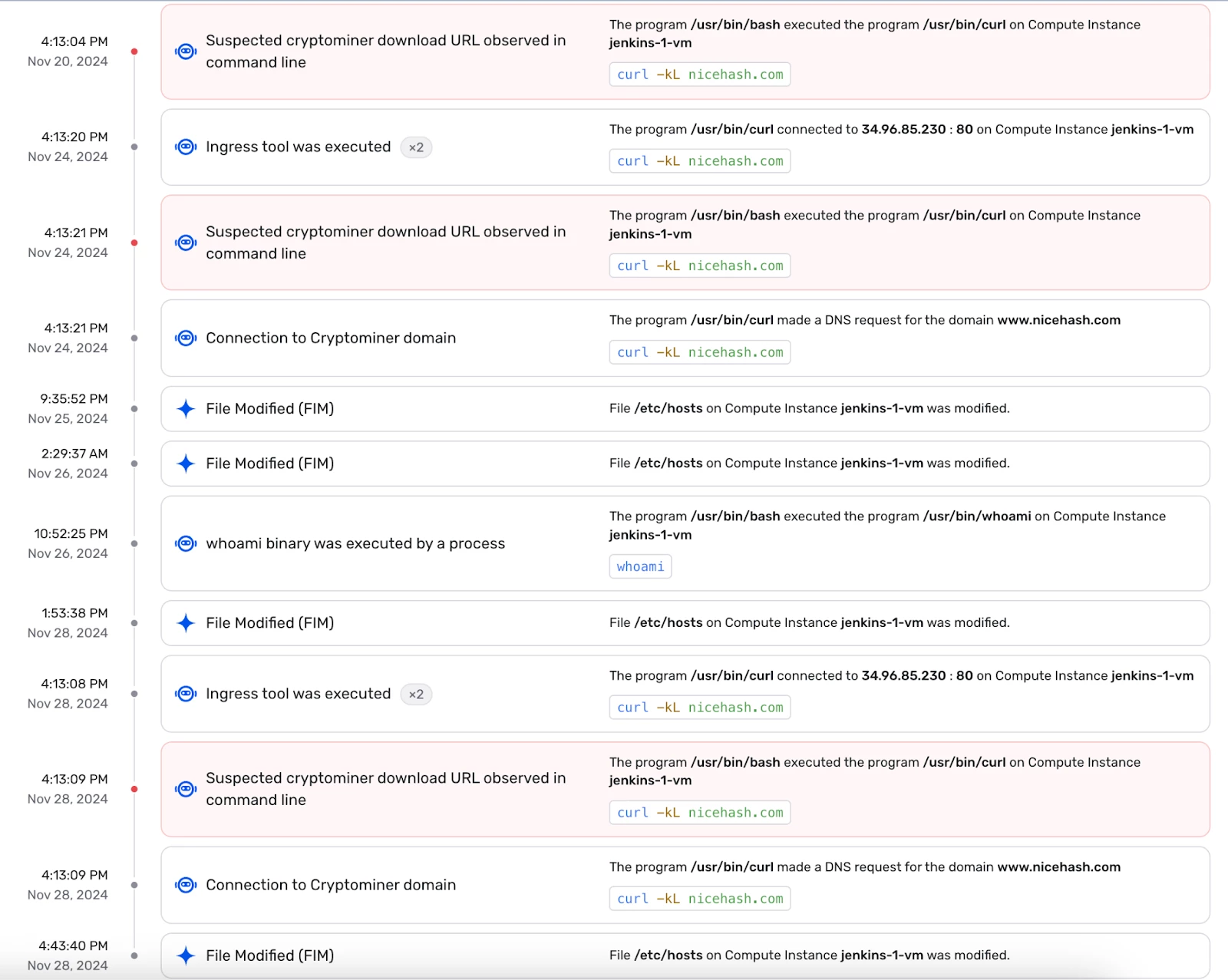Click the FIM star icon for Nov 25 event
The width and height of the screenshot is (1228, 980).
(186, 408)
